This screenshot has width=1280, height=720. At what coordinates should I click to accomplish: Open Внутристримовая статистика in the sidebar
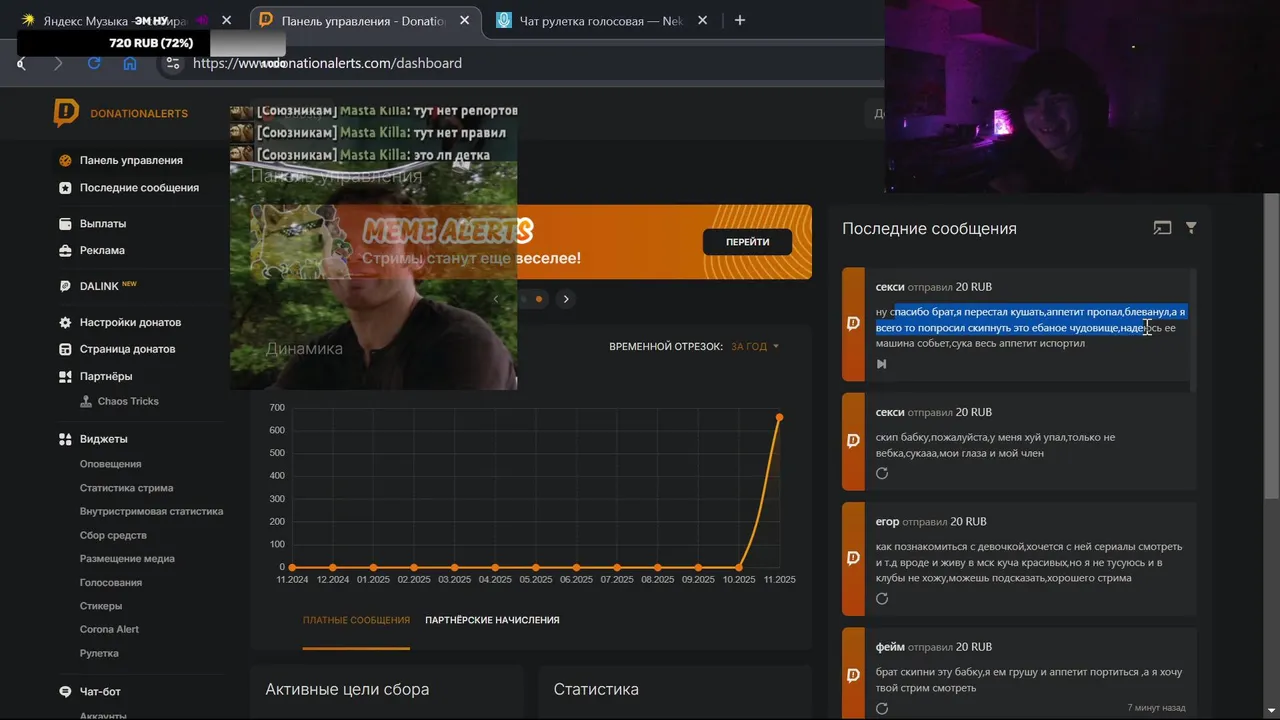coord(152,511)
